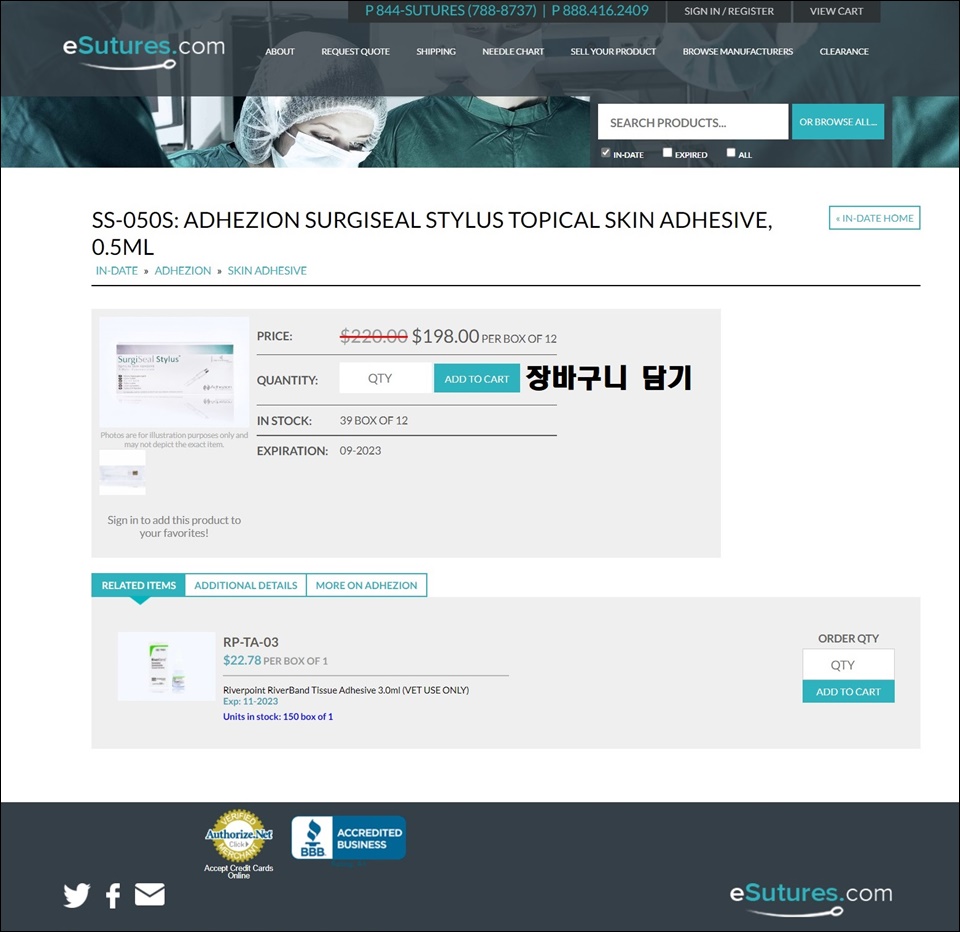The width and height of the screenshot is (960, 932).
Task: Click the $22.78 price of RP-TA-03
Action: tap(242, 660)
